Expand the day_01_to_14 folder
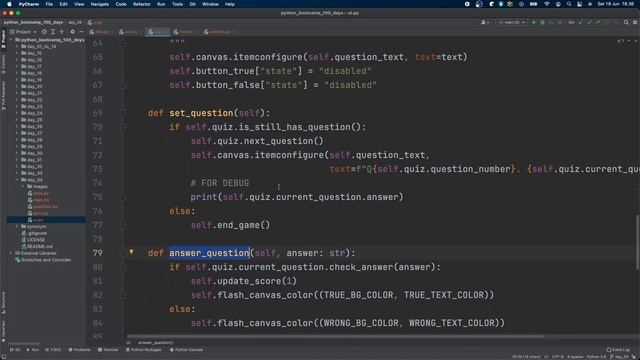The image size is (640, 360). [x=17, y=47]
